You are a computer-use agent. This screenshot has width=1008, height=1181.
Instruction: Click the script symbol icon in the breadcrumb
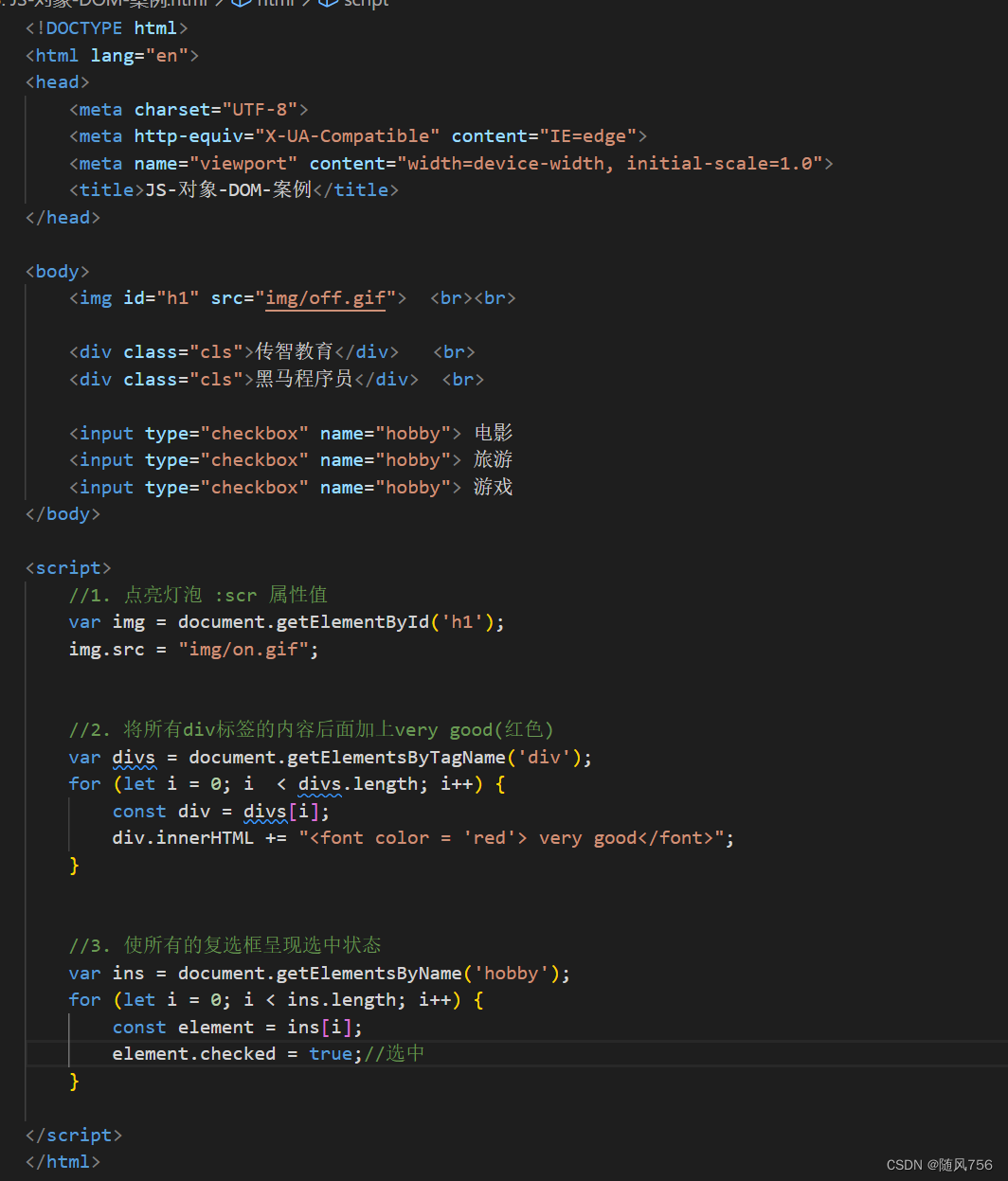[x=329, y=5]
